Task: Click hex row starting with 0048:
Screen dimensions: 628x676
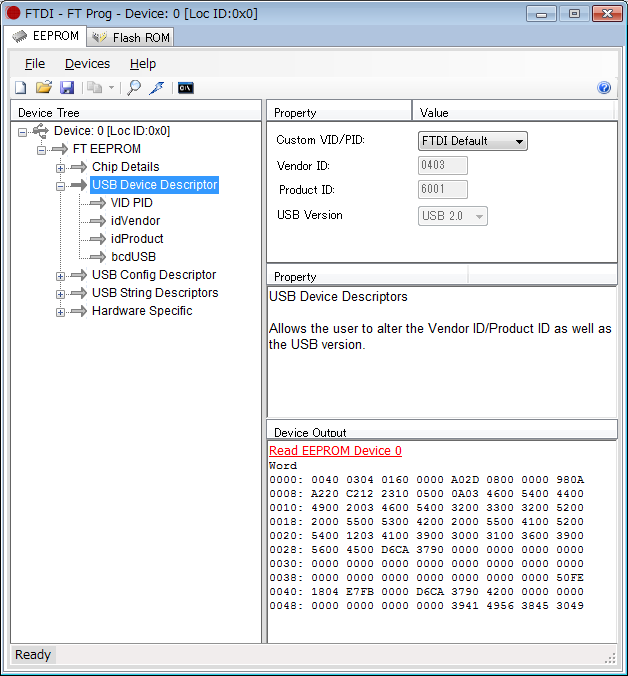Action: point(427,606)
